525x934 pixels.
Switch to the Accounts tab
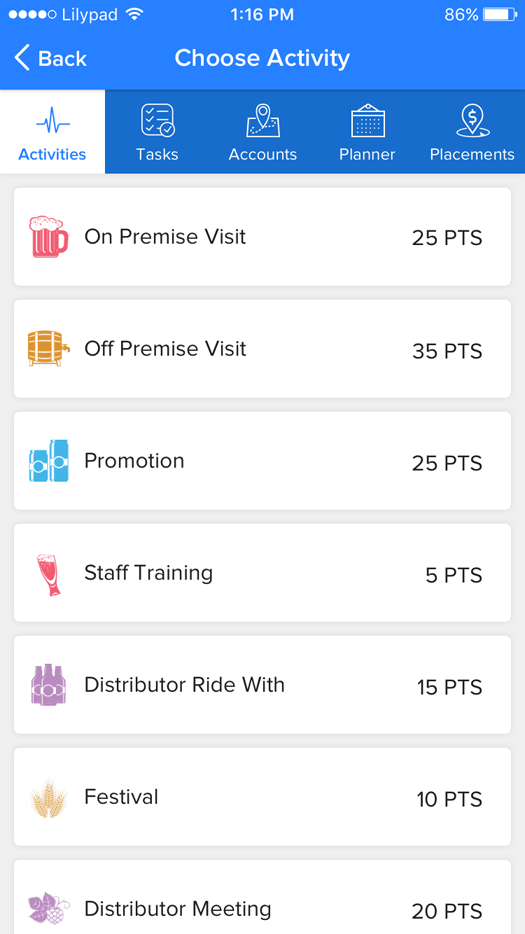(x=263, y=132)
